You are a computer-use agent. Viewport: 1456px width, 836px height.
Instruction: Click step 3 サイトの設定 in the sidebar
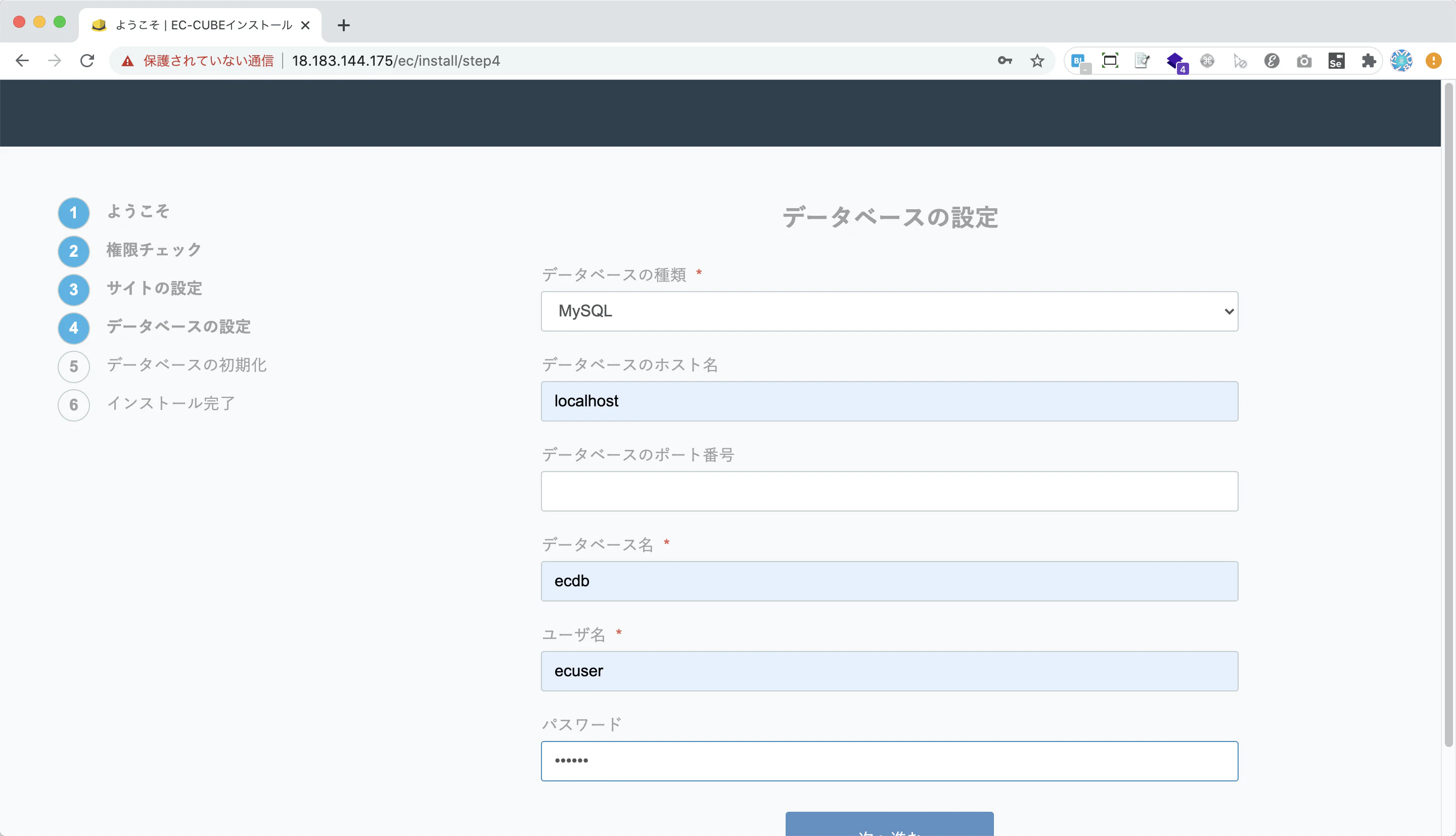pos(130,290)
